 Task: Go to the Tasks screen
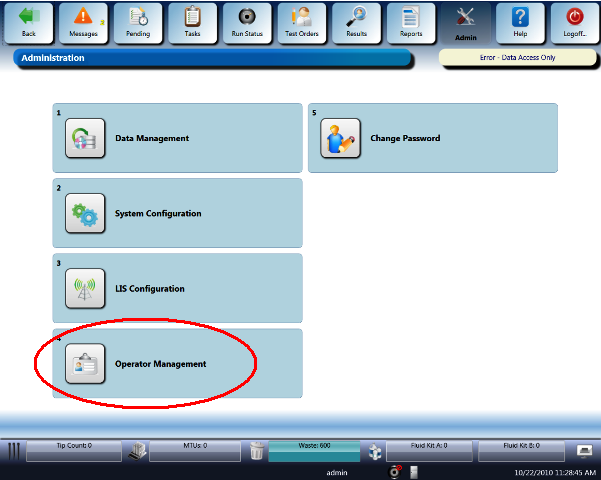pyautogui.click(x=192, y=22)
